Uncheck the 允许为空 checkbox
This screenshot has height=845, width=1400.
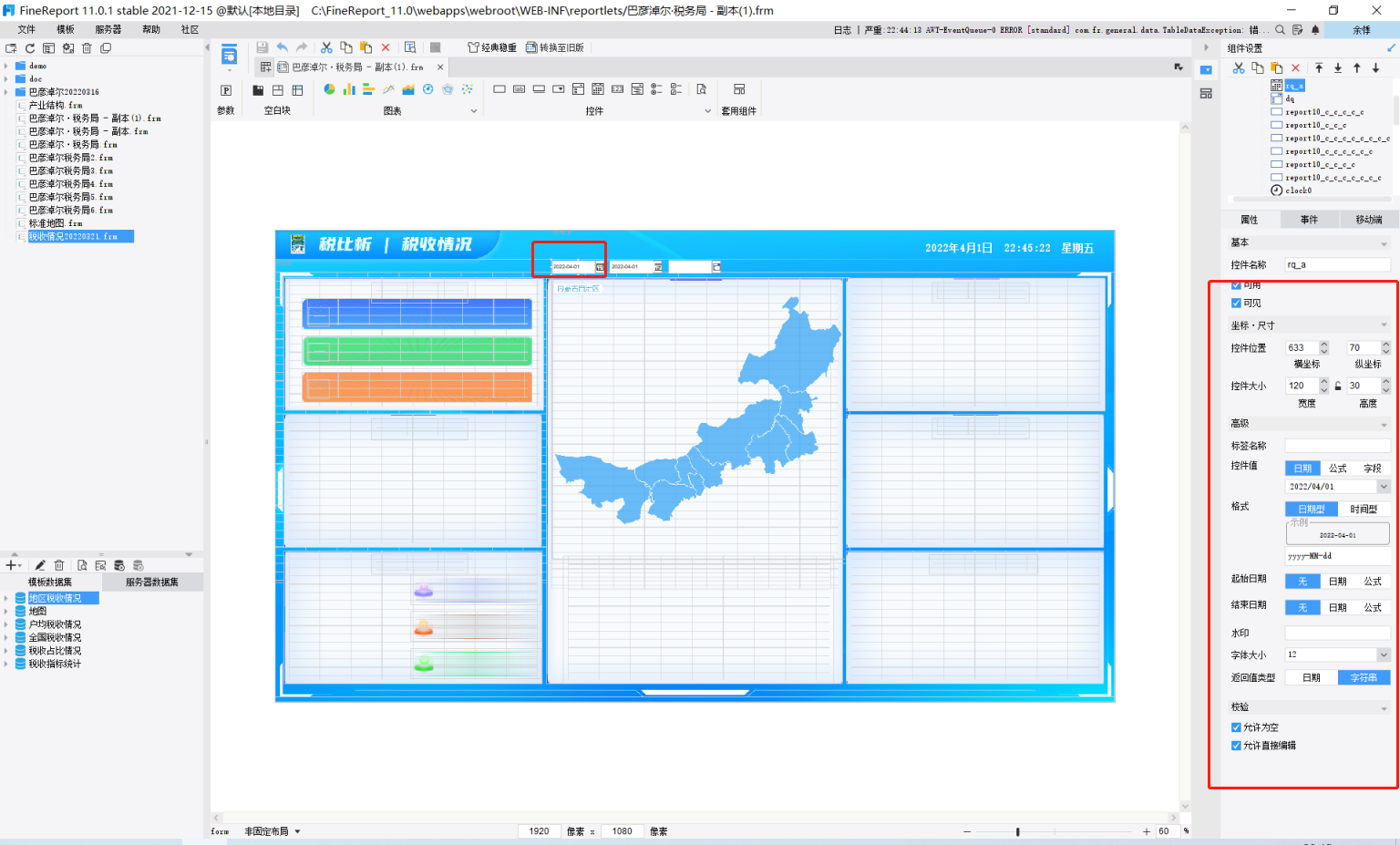[1236, 727]
